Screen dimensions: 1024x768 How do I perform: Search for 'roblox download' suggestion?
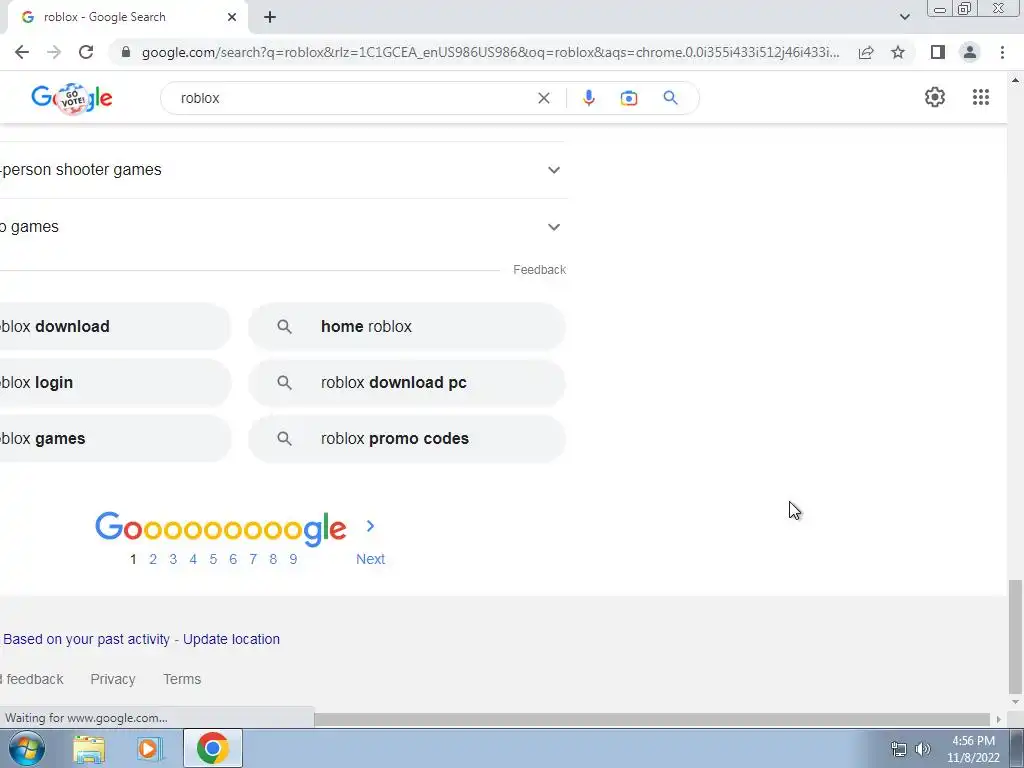[115, 327]
